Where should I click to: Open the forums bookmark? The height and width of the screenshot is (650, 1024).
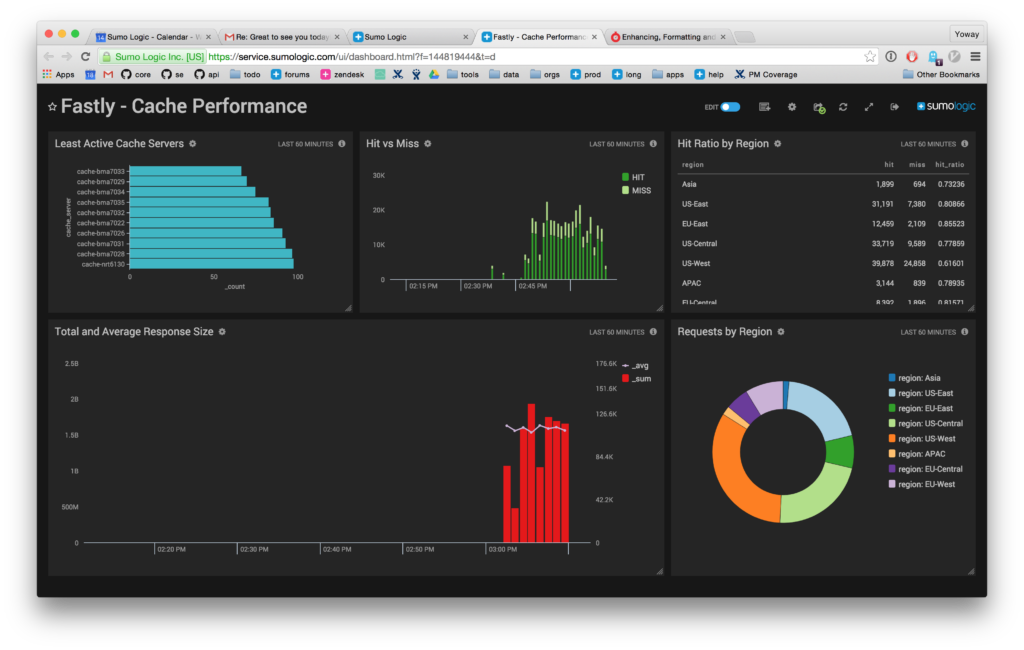pos(291,74)
